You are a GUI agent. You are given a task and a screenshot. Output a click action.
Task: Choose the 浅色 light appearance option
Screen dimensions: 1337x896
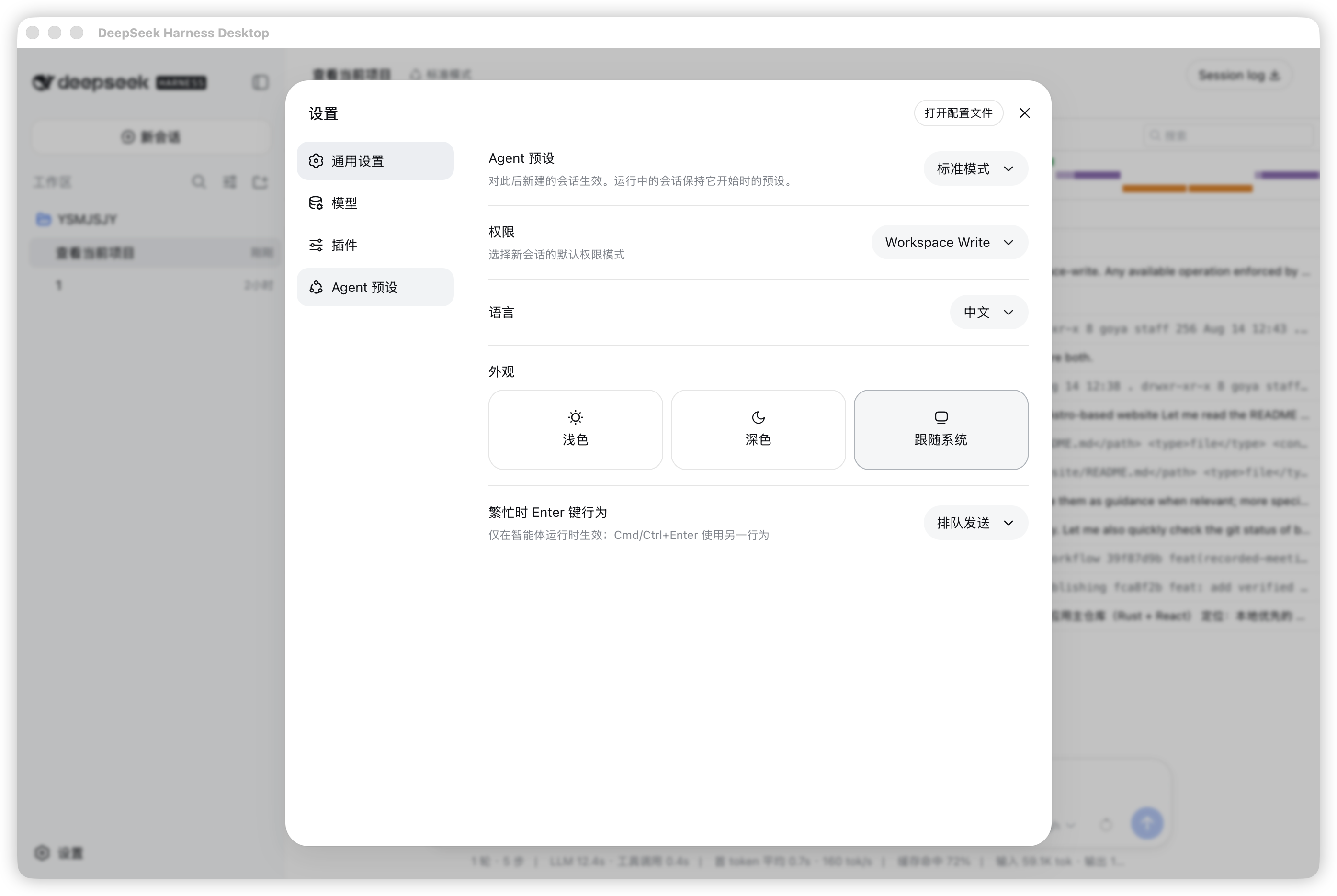pyautogui.click(x=575, y=430)
